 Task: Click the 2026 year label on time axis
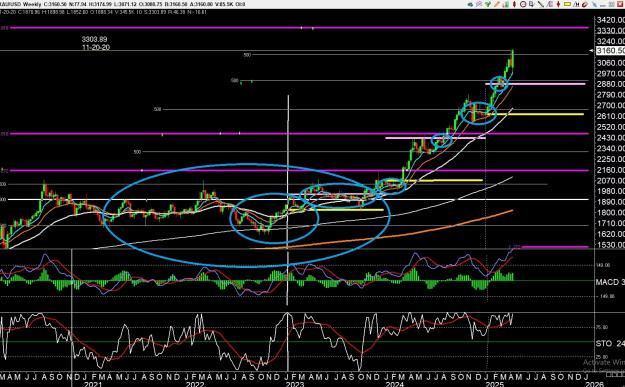[594, 384]
